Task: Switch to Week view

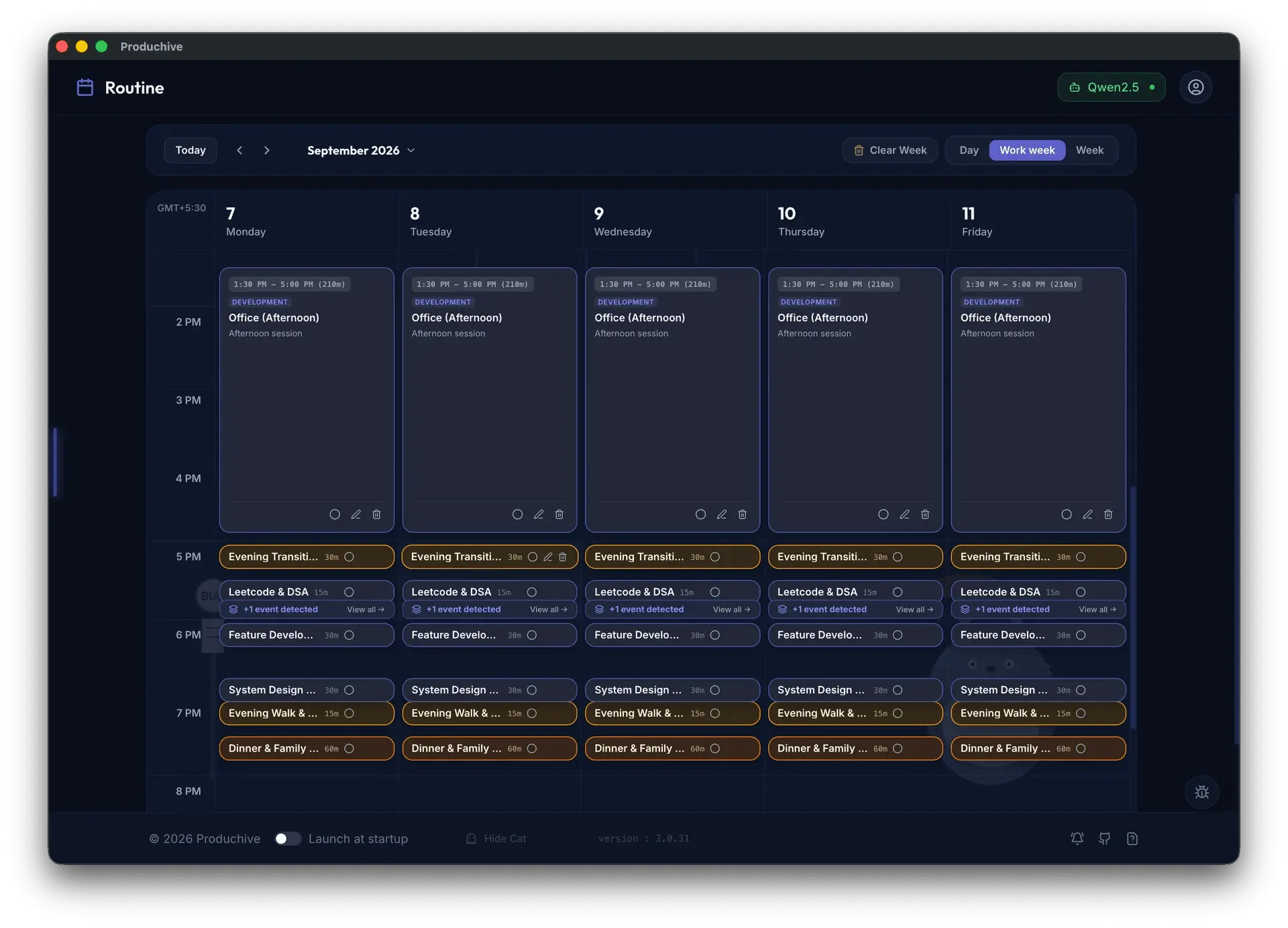Action: pos(1089,150)
